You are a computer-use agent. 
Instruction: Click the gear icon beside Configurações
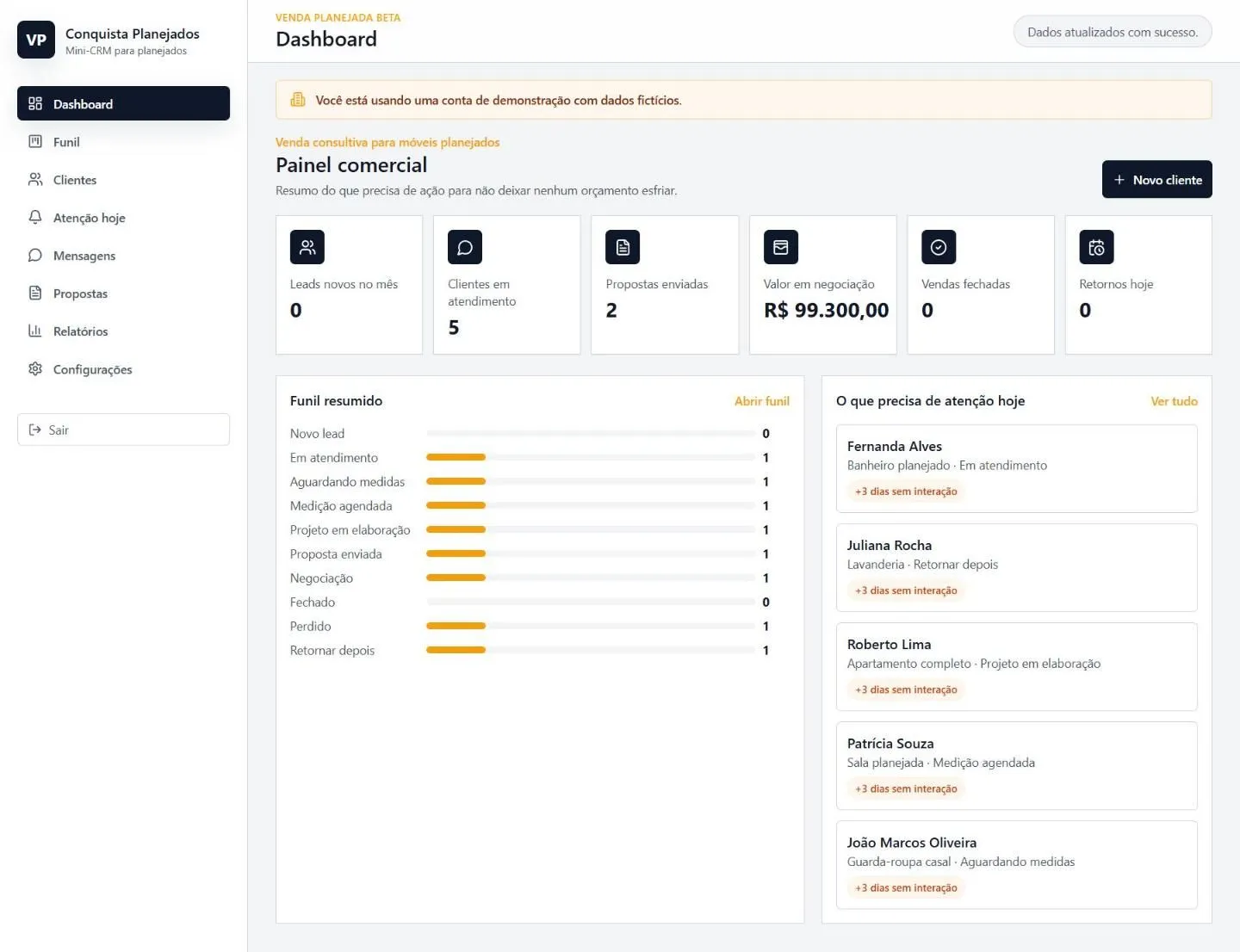point(35,368)
